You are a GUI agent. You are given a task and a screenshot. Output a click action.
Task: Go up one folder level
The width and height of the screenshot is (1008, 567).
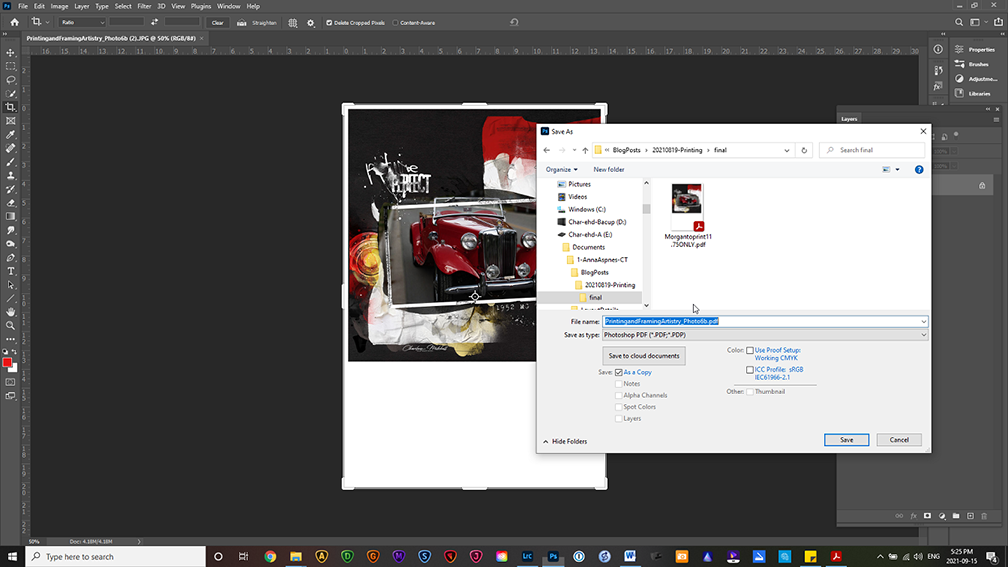[x=585, y=150]
